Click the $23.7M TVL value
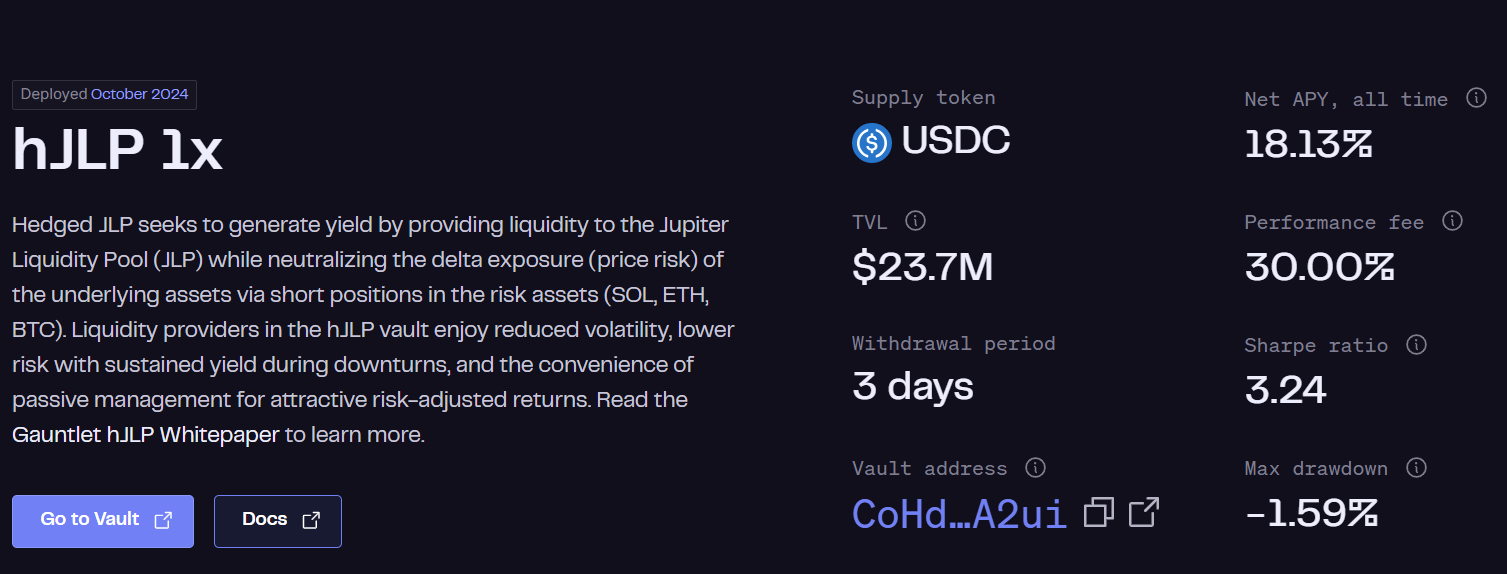 click(922, 267)
